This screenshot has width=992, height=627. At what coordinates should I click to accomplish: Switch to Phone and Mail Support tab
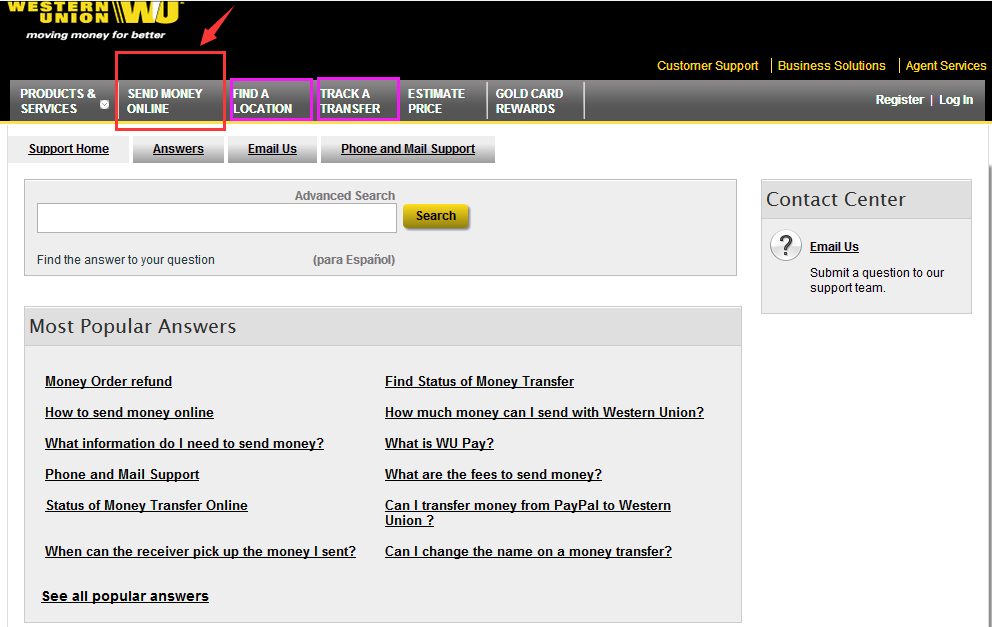pyautogui.click(x=407, y=149)
